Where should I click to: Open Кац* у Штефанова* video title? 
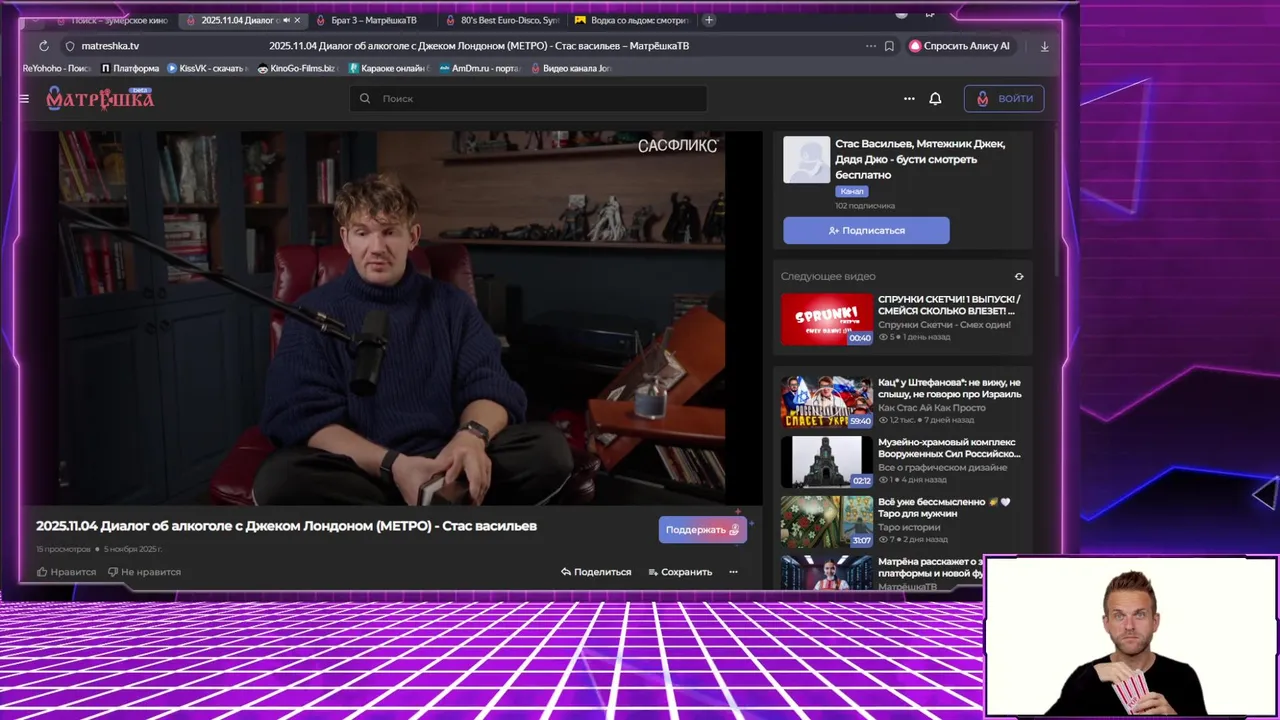pyautogui.click(x=950, y=388)
